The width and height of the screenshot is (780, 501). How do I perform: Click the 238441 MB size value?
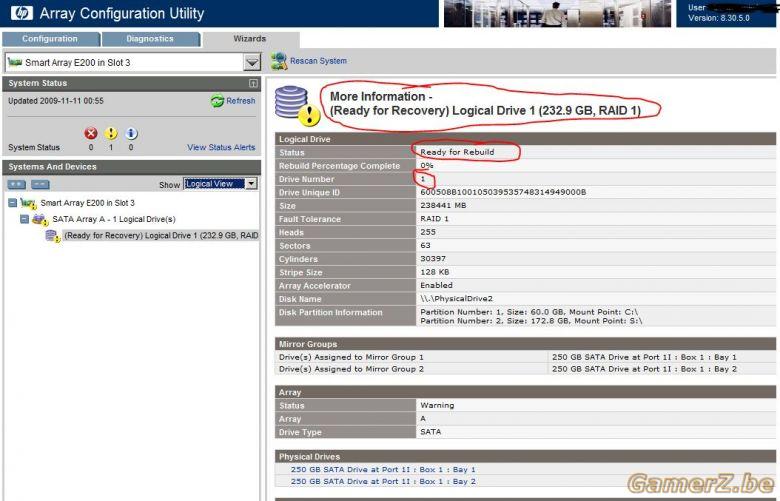(x=443, y=205)
